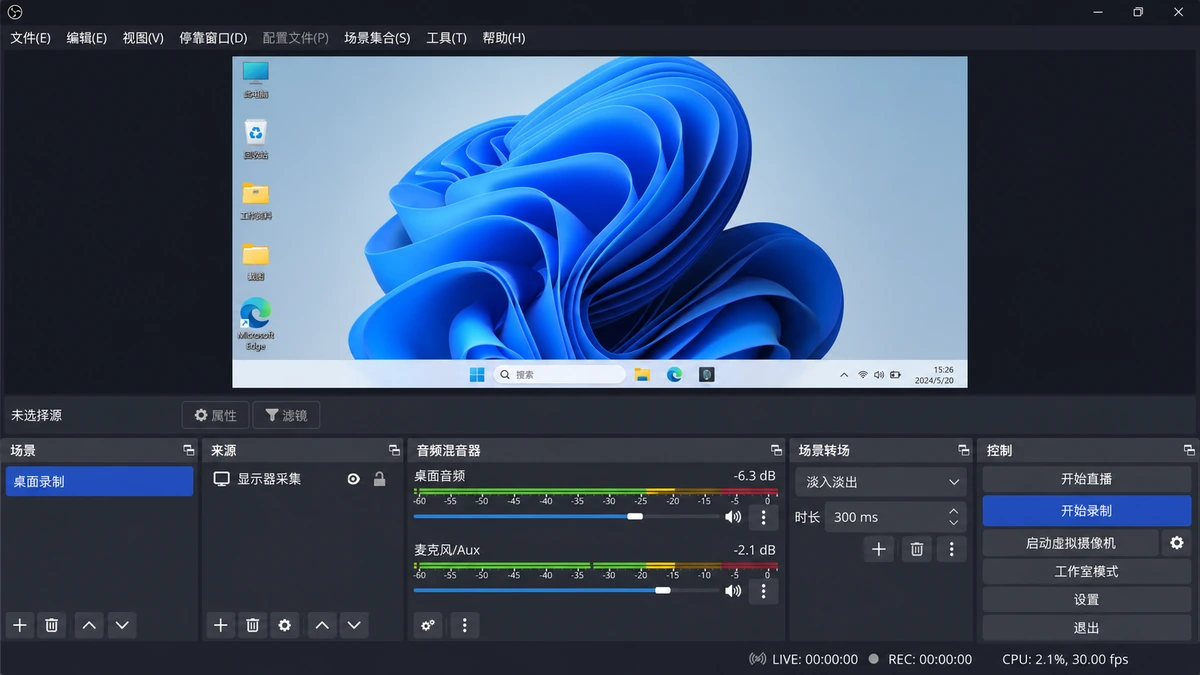Viewport: 1200px width, 675px height.
Task: Click the OBS logo in title bar
Action: tap(15, 12)
